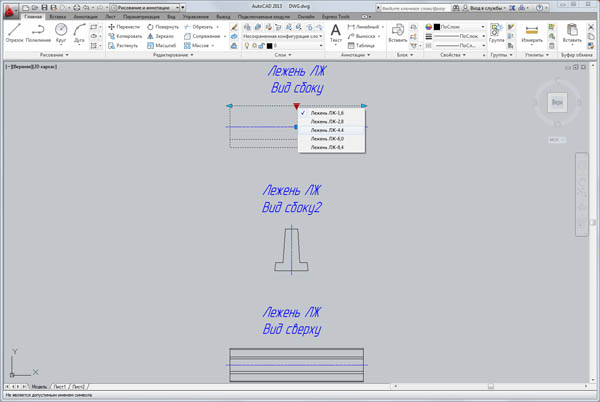Expand the Утилиты panel
The height and width of the screenshot is (402, 600).
pos(536,55)
